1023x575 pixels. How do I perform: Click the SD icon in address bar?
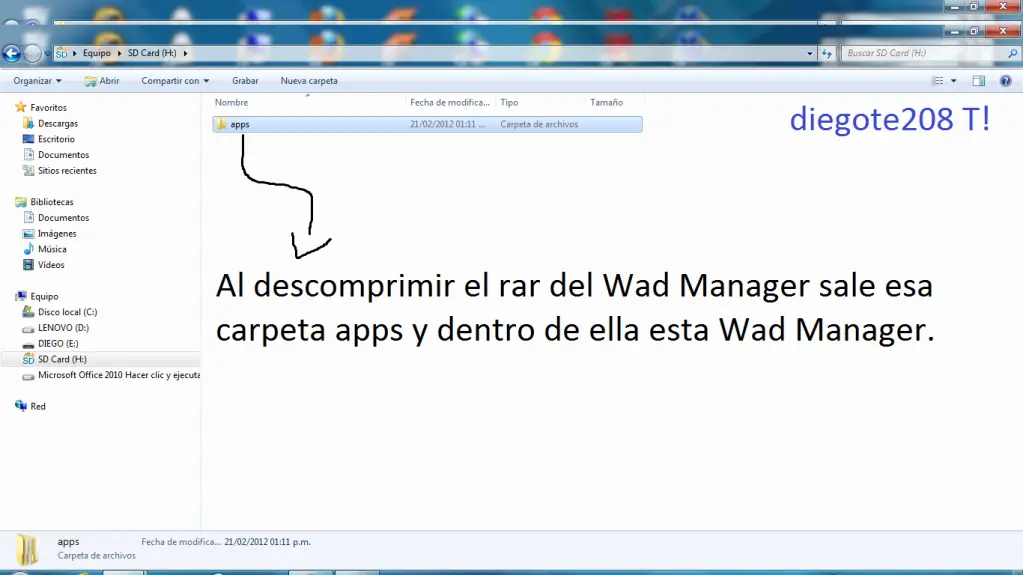[61, 53]
